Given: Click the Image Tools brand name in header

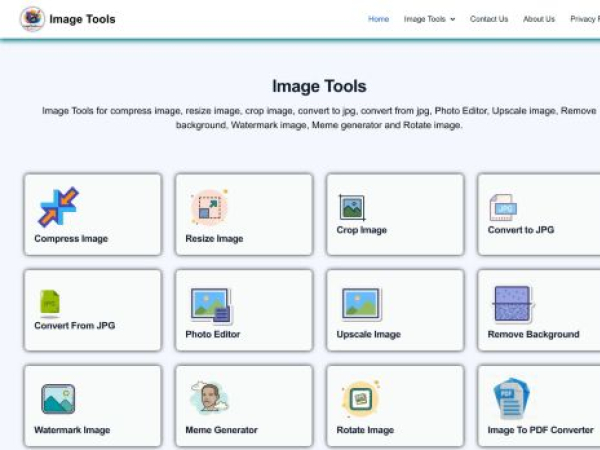Looking at the screenshot, I should [82, 19].
